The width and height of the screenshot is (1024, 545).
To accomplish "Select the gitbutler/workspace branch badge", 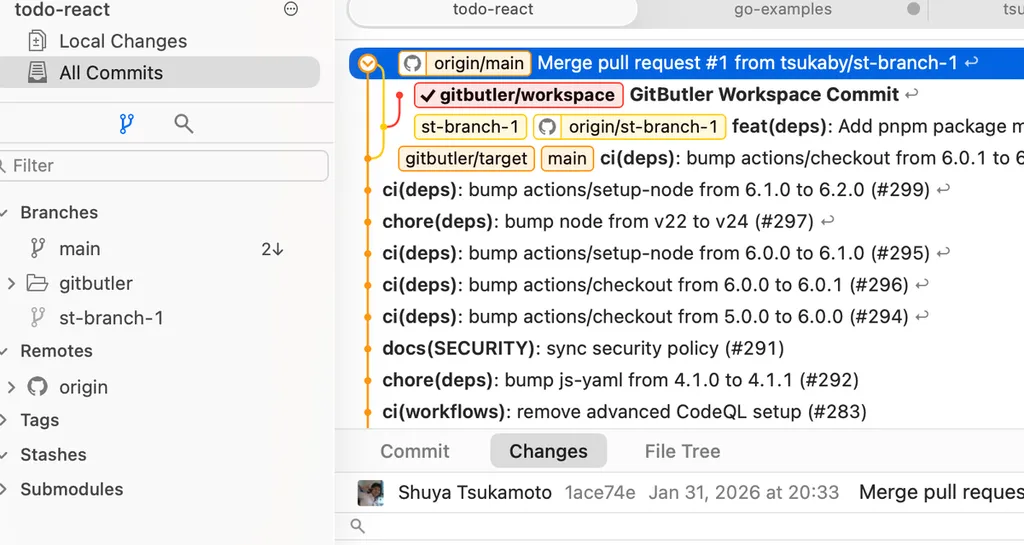I will 518,95.
